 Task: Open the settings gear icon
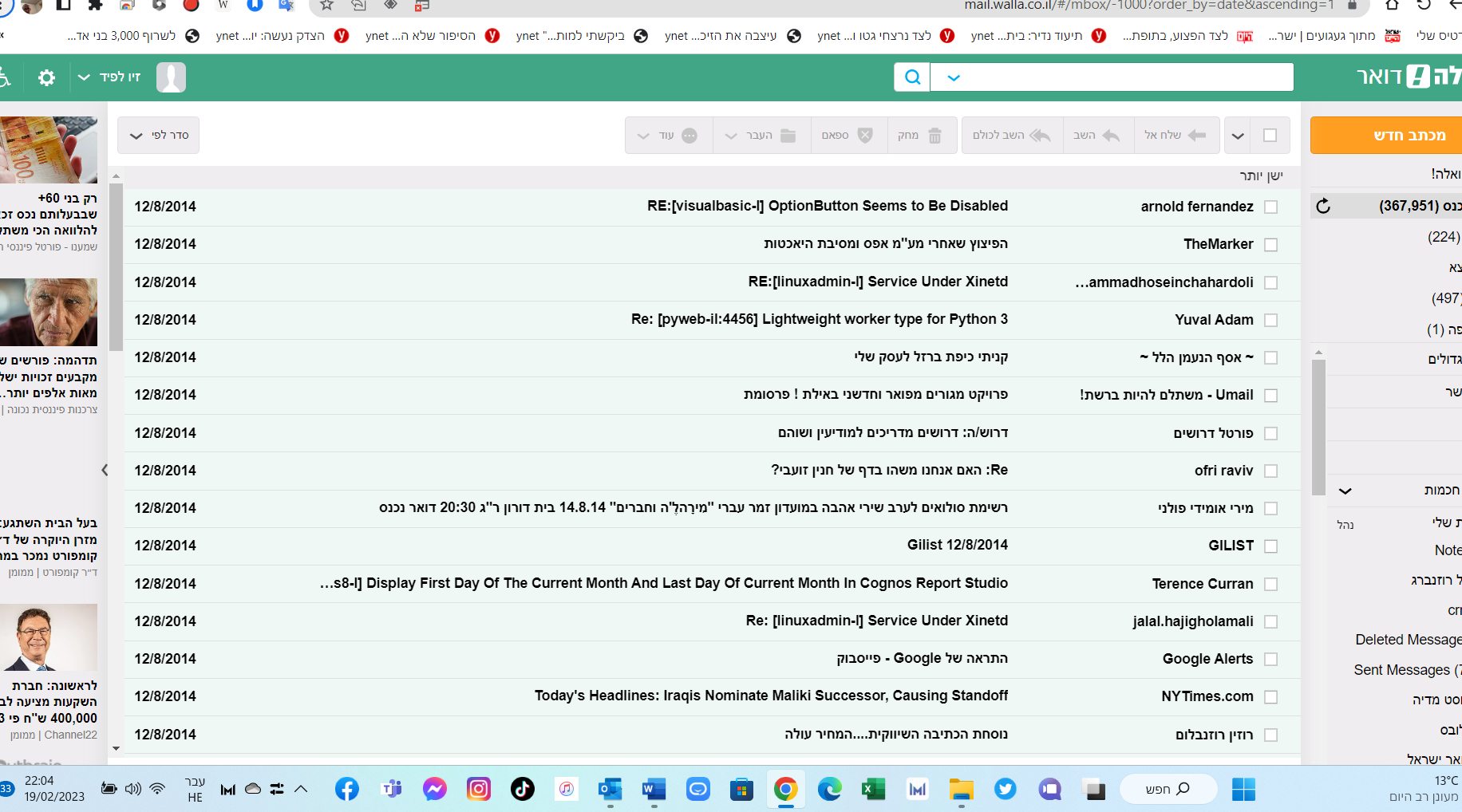pos(47,77)
